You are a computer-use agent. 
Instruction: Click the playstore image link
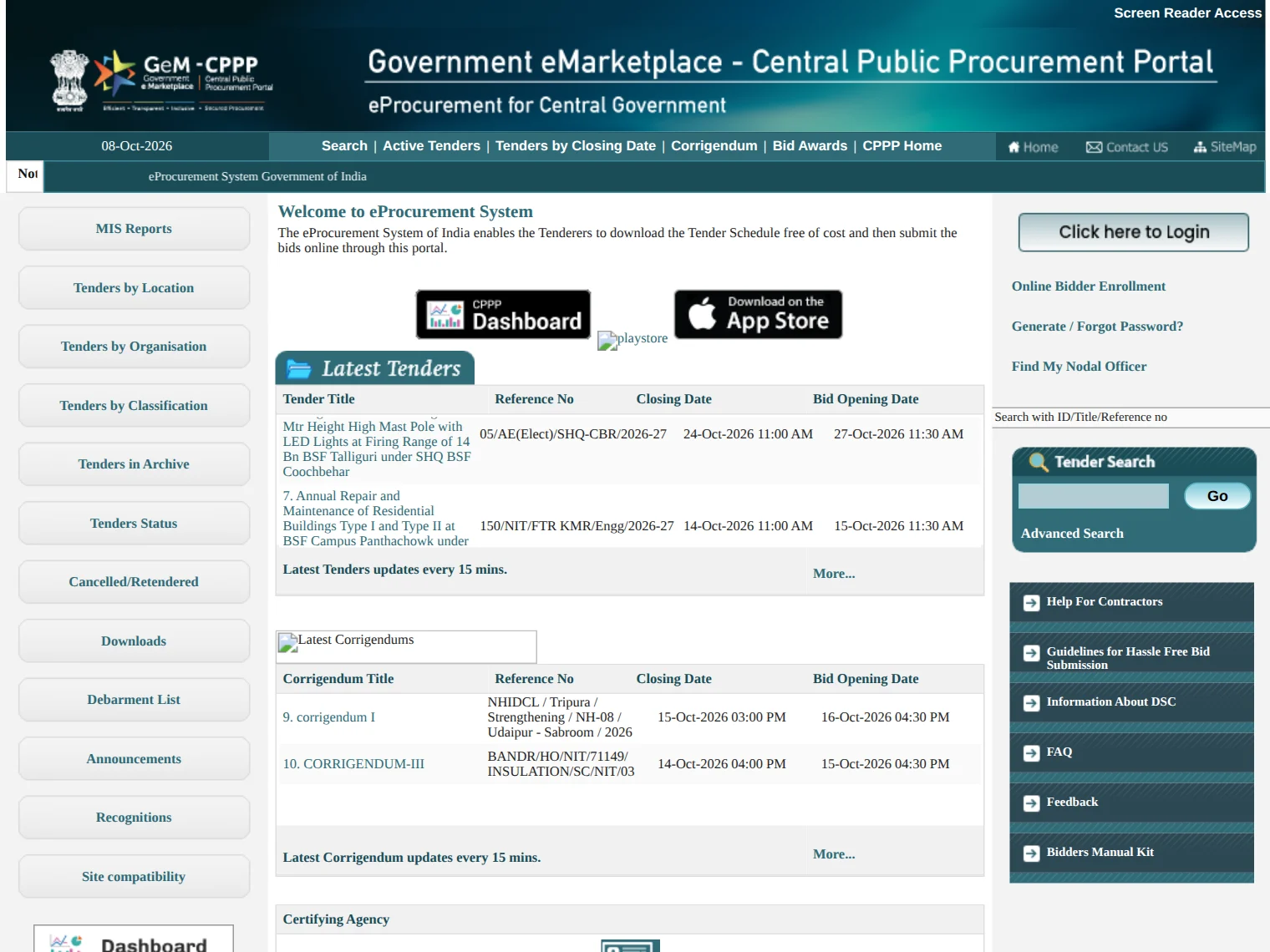632,339
